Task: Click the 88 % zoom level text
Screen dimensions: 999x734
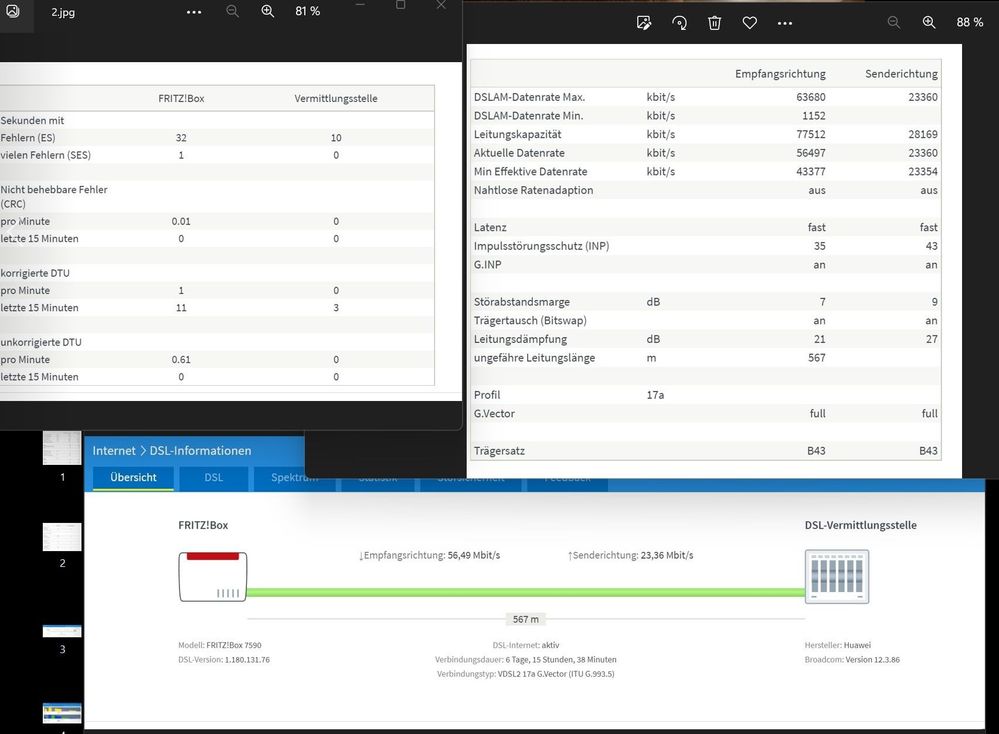Action: [x=970, y=22]
